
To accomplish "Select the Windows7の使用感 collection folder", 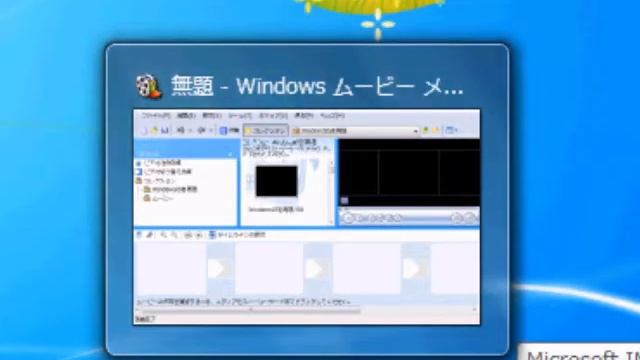I will pos(170,189).
